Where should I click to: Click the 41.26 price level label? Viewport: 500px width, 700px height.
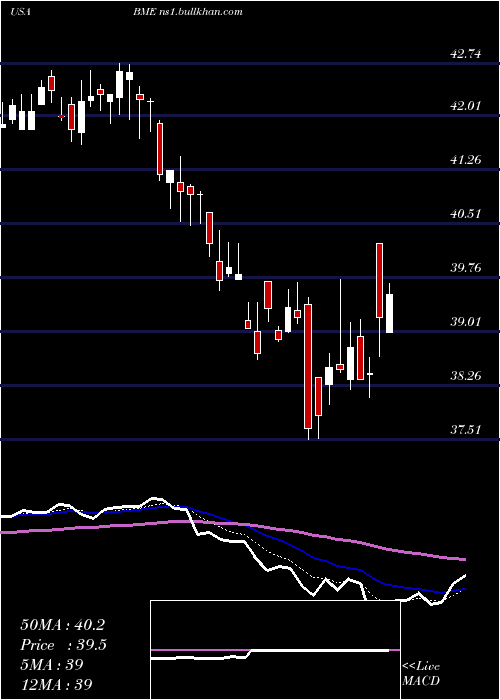(x=466, y=160)
